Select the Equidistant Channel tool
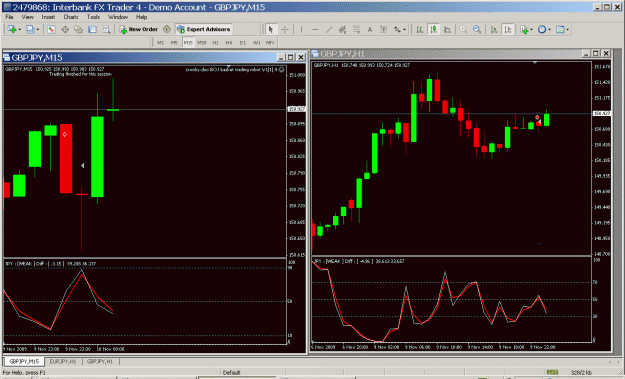The height and width of the screenshot is (379, 625). [342, 29]
